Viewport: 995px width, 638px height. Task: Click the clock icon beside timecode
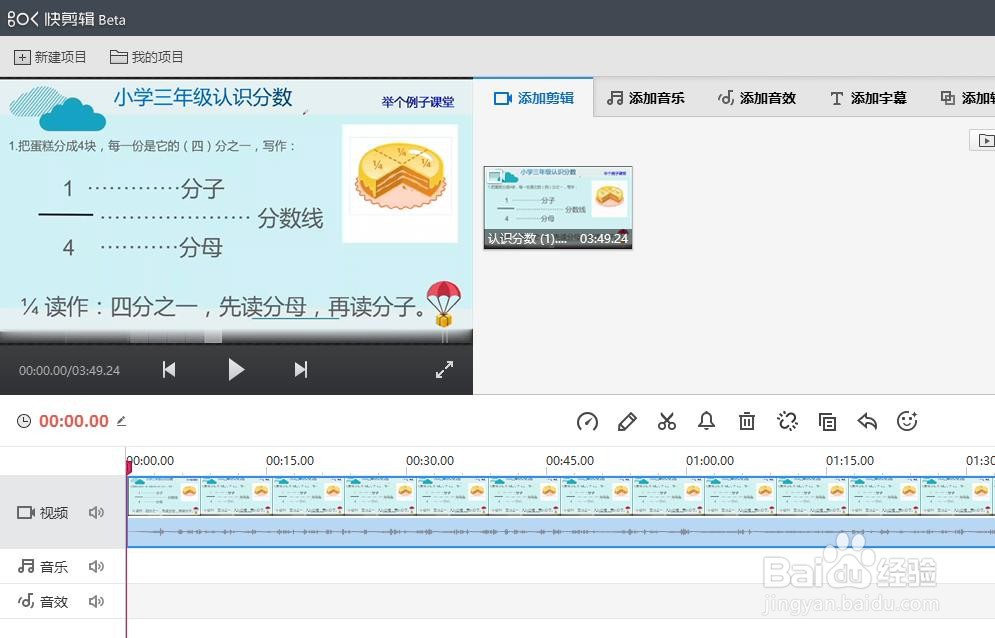tap(23, 421)
